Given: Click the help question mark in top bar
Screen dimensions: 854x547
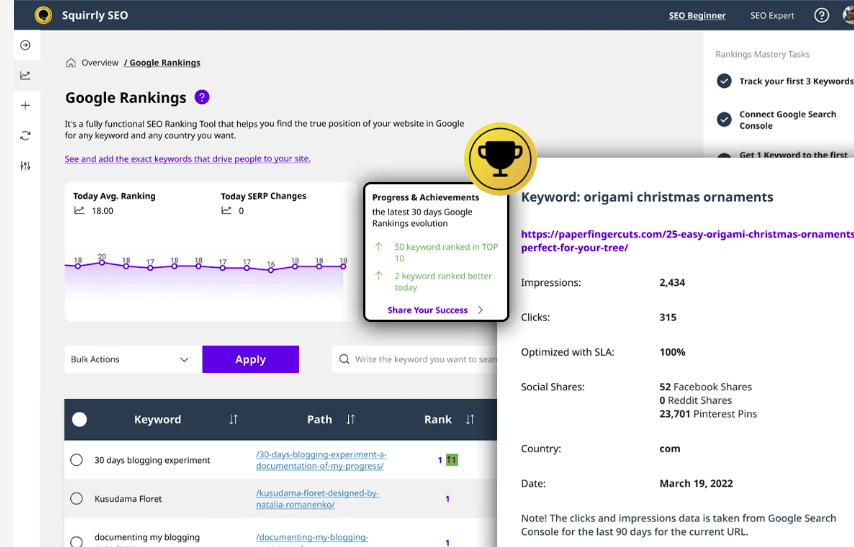Looking at the screenshot, I should (822, 15).
